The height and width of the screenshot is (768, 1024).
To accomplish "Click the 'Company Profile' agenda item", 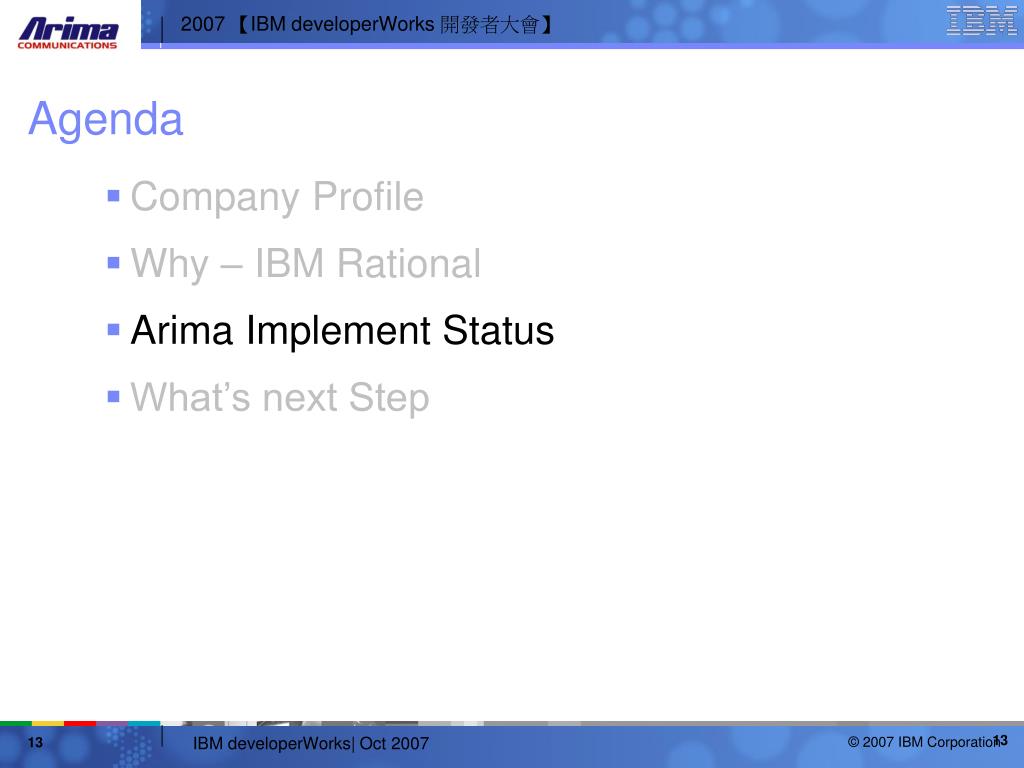I will [277, 197].
